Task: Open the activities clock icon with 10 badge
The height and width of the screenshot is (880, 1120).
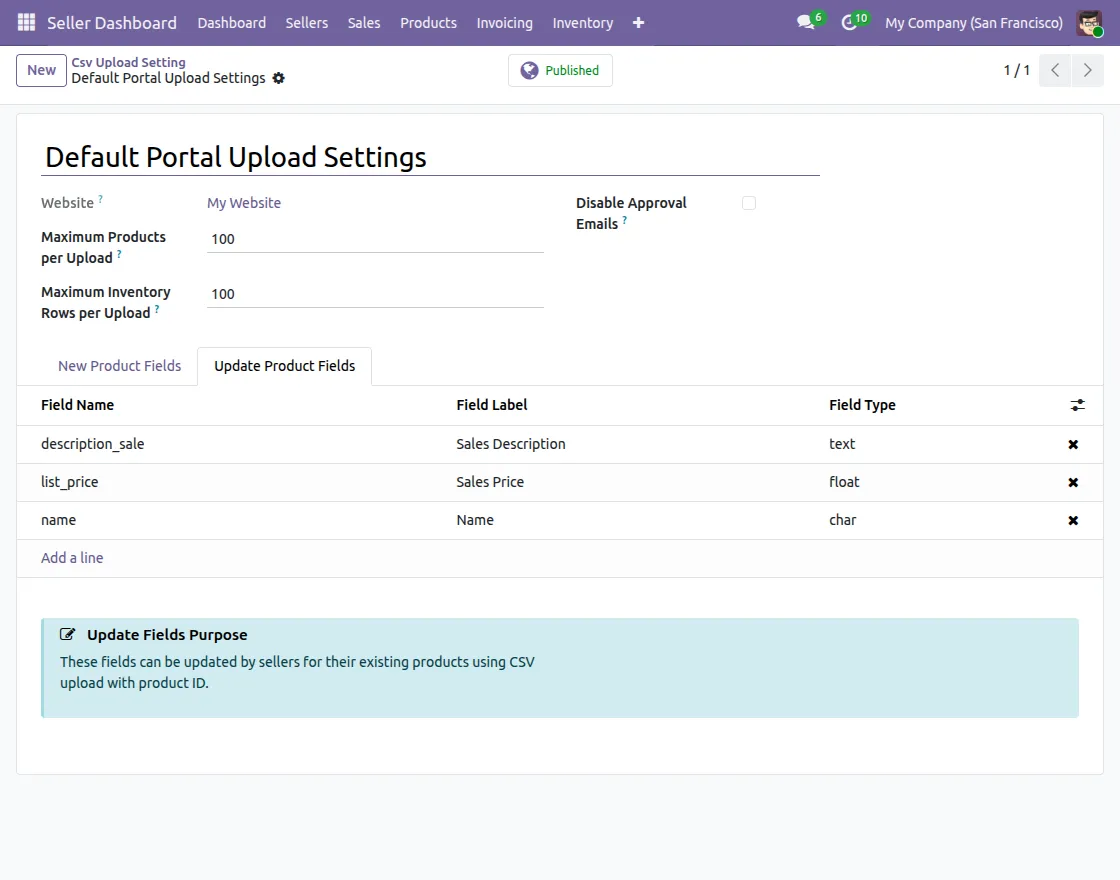Action: (x=849, y=23)
